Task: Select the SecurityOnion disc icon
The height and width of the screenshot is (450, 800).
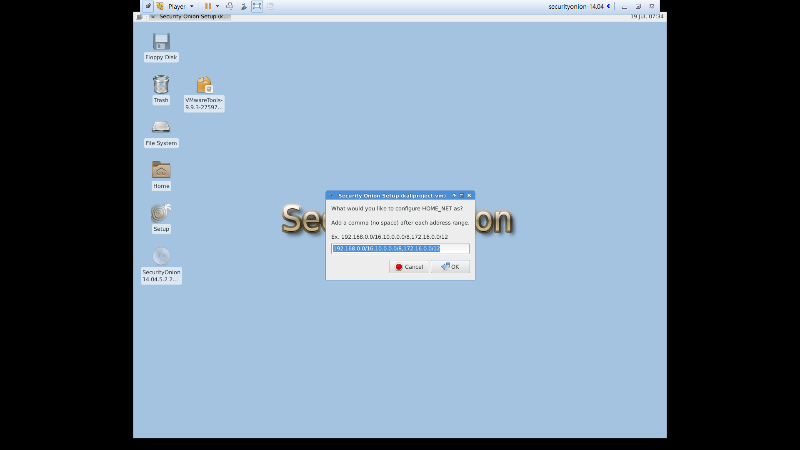Action: click(x=161, y=256)
